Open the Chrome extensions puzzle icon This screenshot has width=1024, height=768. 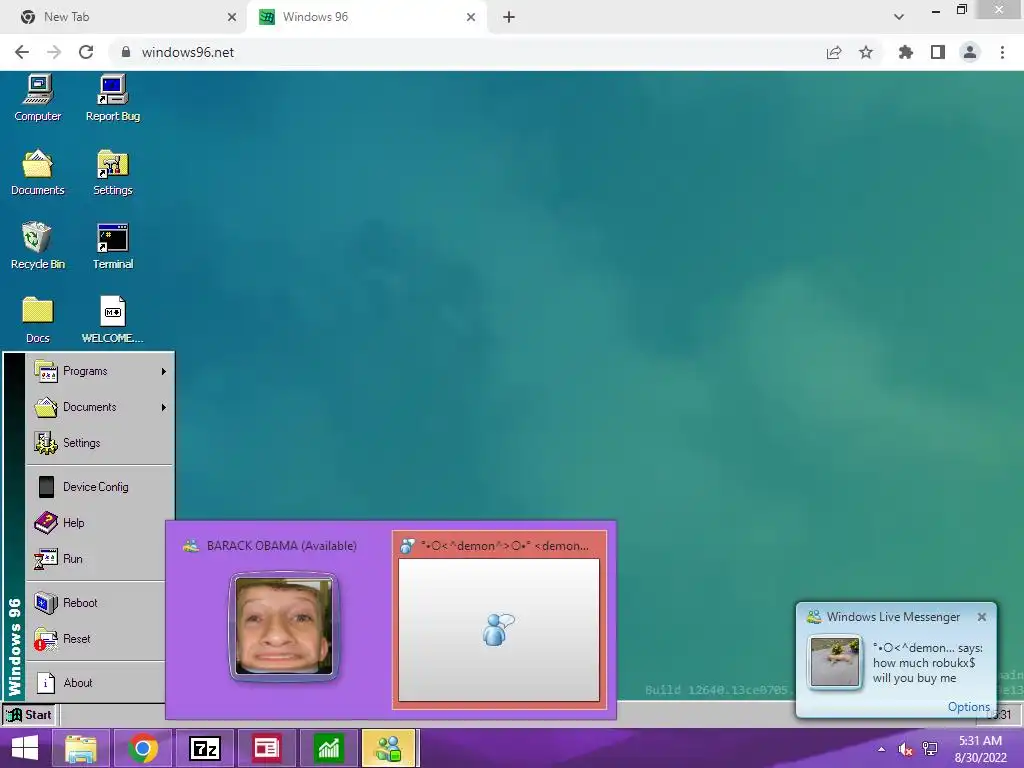pos(906,52)
